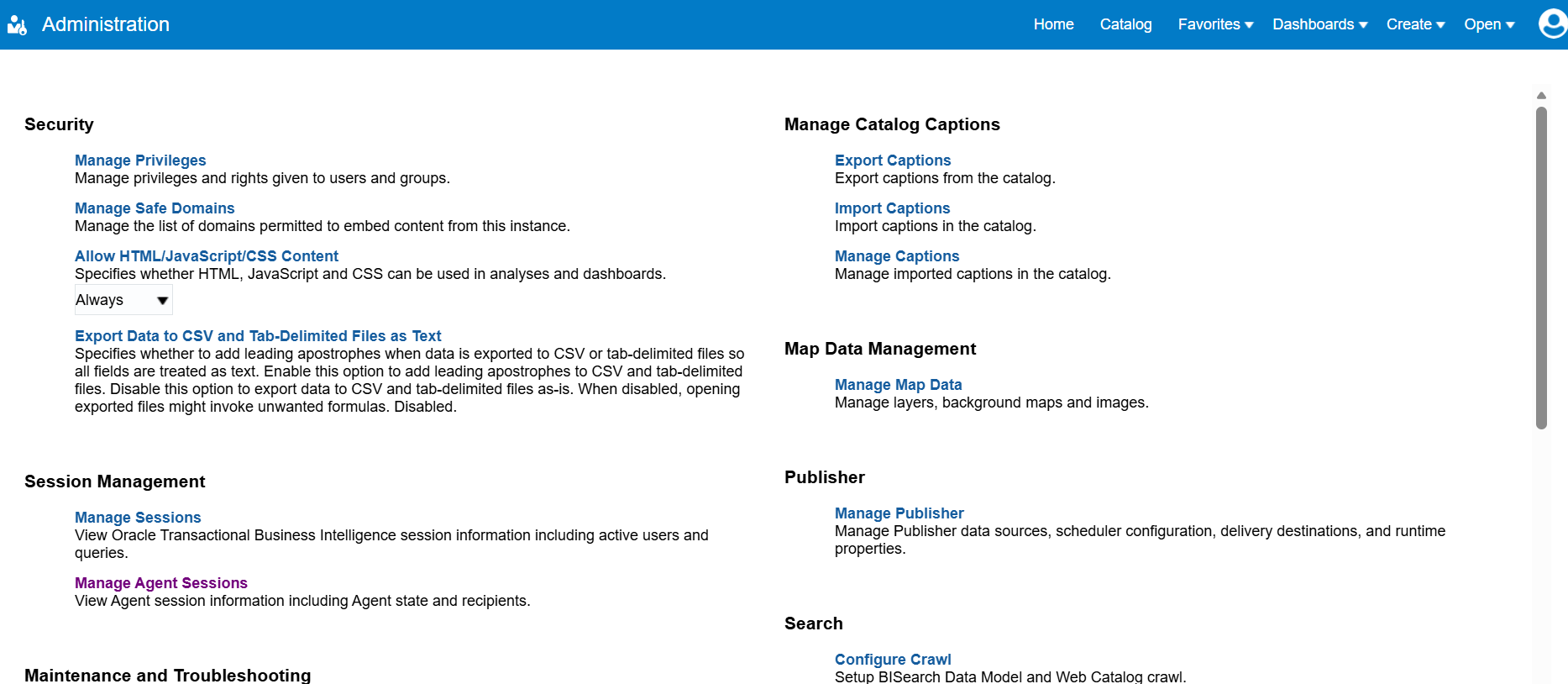
Task: Click the Session Management heading
Action: point(115,481)
